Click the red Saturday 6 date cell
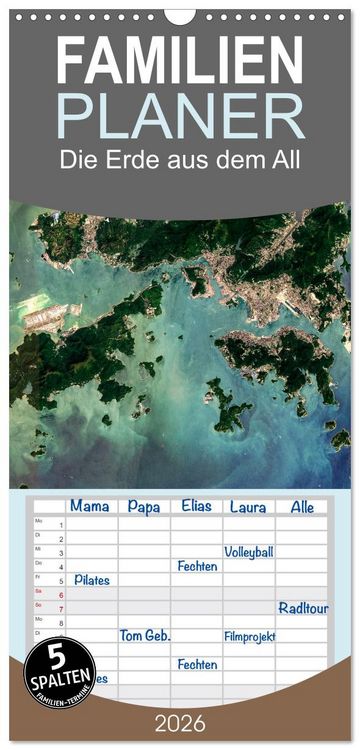This screenshot has width=360, height=750. click(50, 594)
